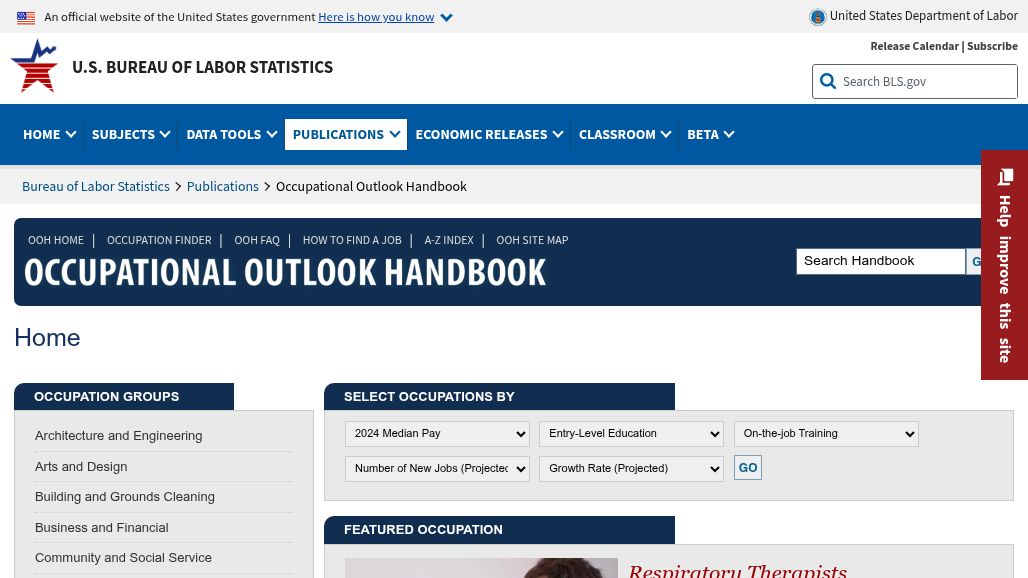The height and width of the screenshot is (578, 1028).
Task: Click the magnifier icon in BLS search
Action: pos(828,81)
